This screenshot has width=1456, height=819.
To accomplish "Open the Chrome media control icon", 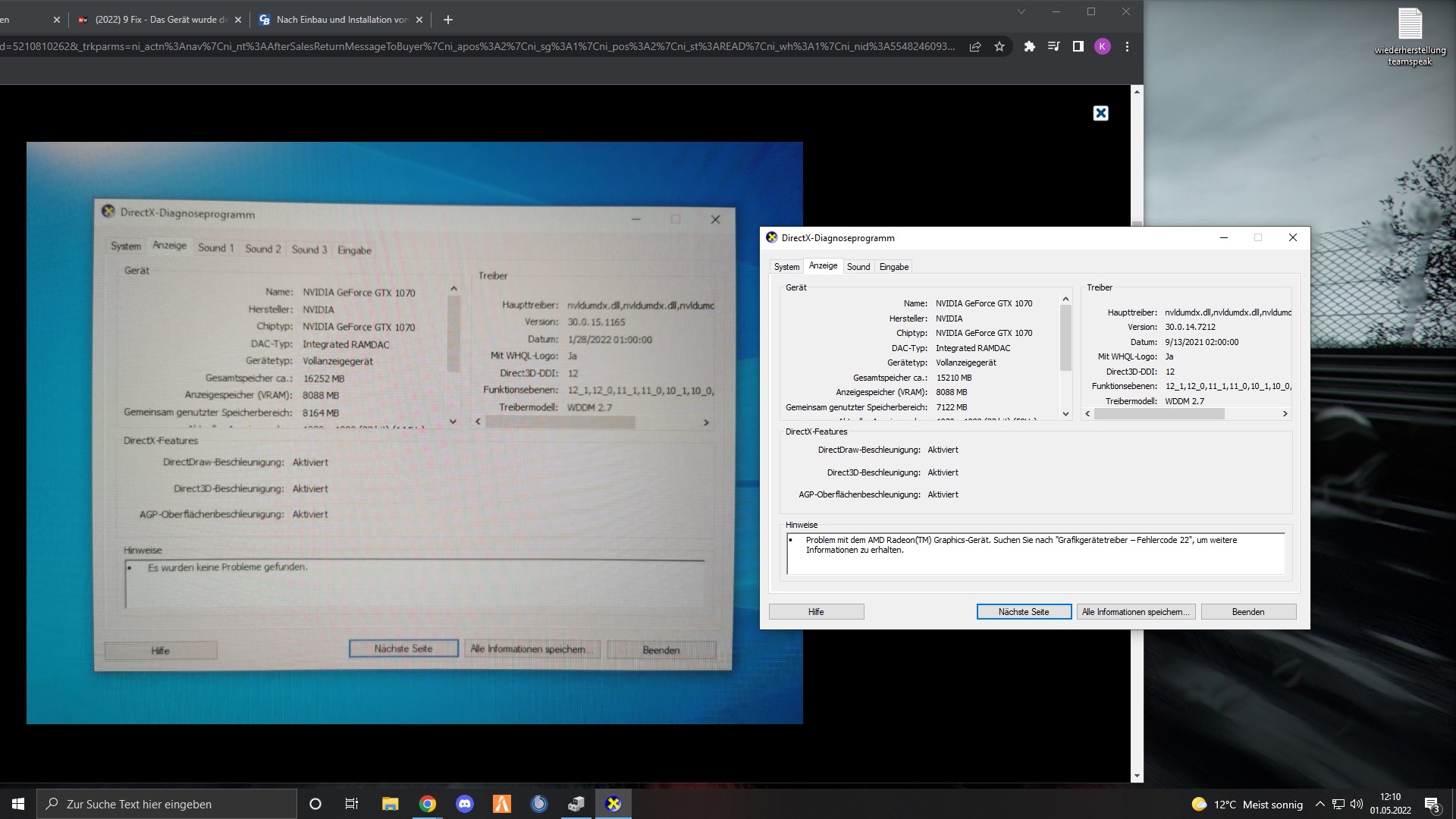I will [x=1053, y=47].
